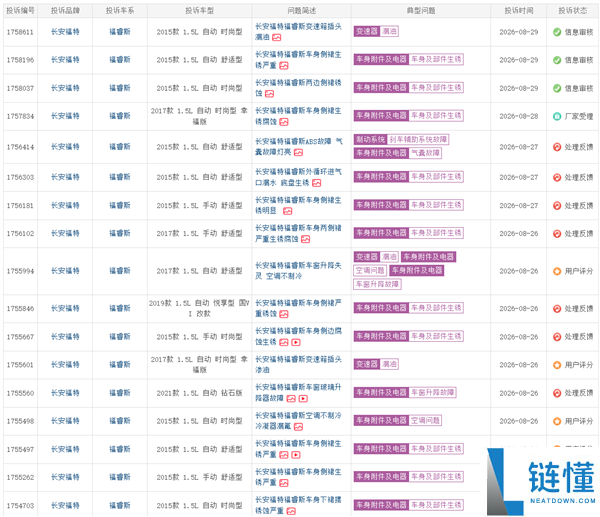Select 车窗升降故障 tag in row 1755994
Screen dimensions: 600x517
click(377, 284)
